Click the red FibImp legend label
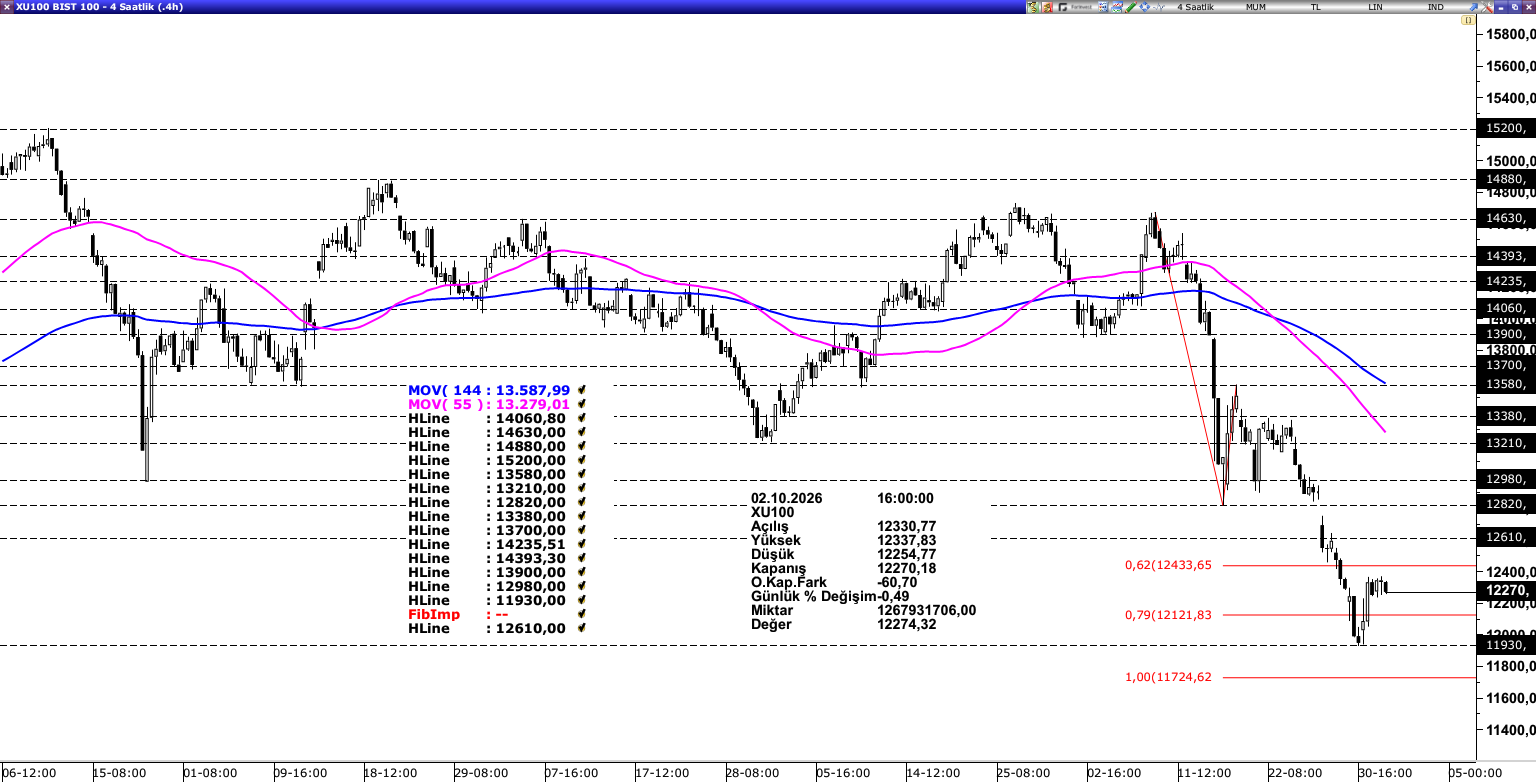 click(434, 614)
